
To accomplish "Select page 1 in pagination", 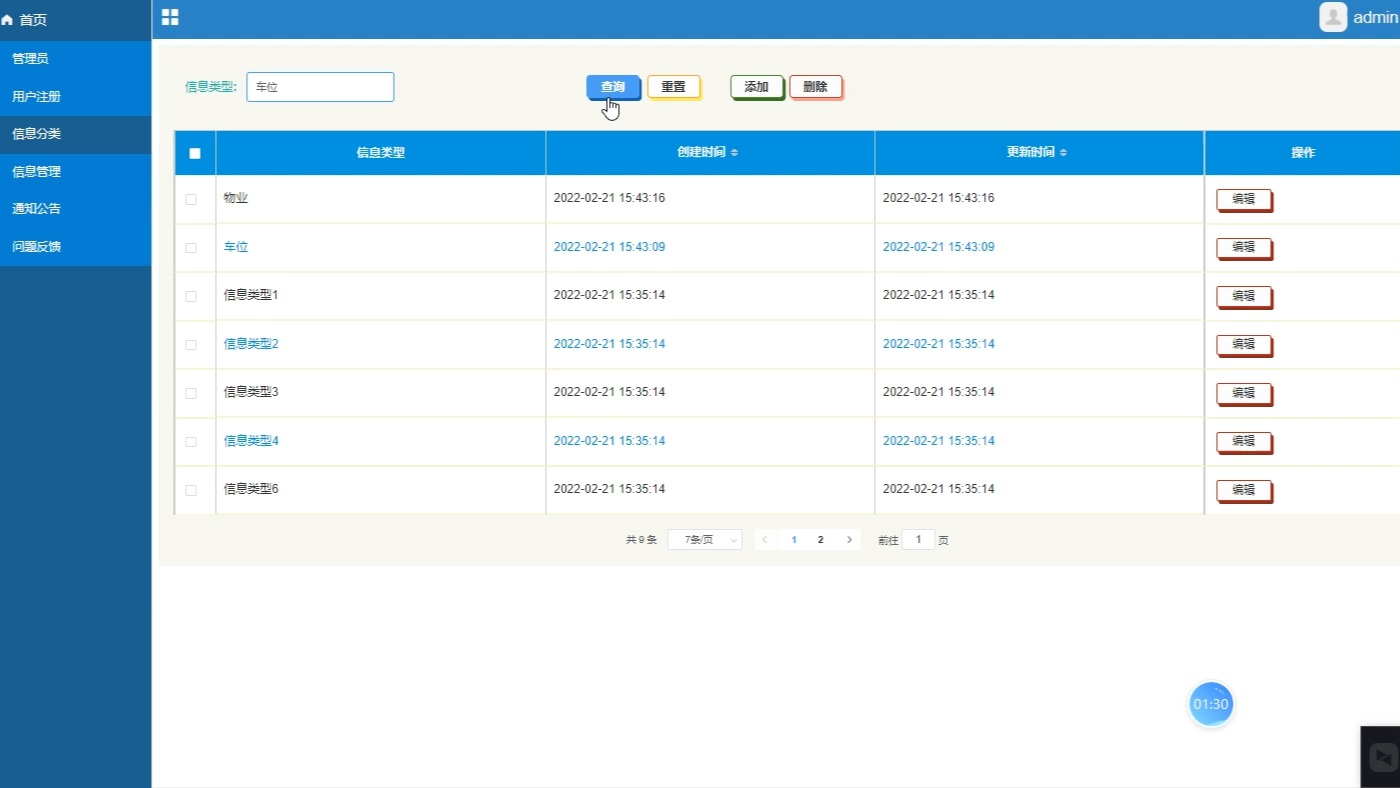I will (794, 540).
